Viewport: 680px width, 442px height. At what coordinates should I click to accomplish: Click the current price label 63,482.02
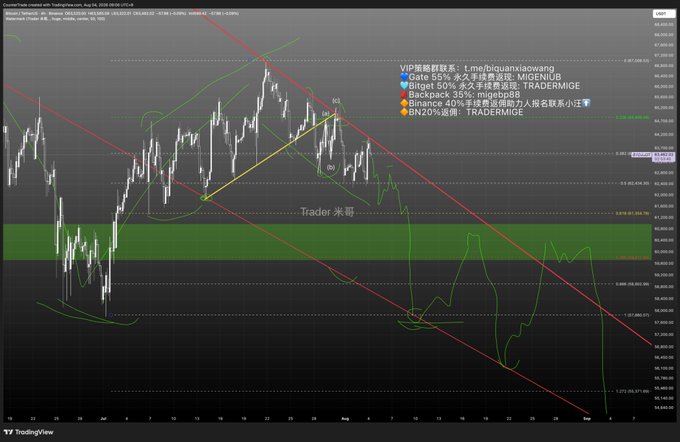[664, 154]
